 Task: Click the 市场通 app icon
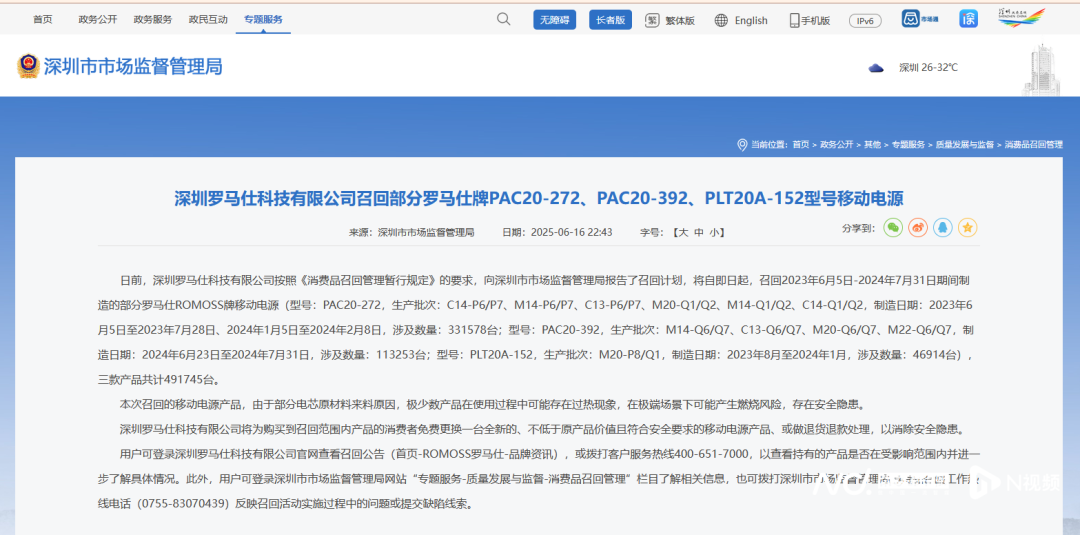pyautogui.click(x=911, y=19)
